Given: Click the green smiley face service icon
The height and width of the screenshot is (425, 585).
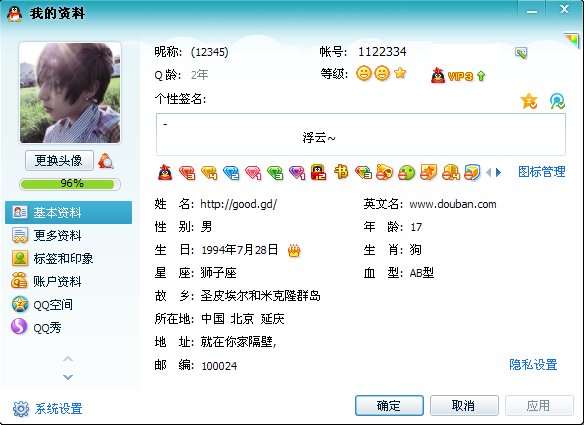Looking at the screenshot, I should tap(407, 173).
